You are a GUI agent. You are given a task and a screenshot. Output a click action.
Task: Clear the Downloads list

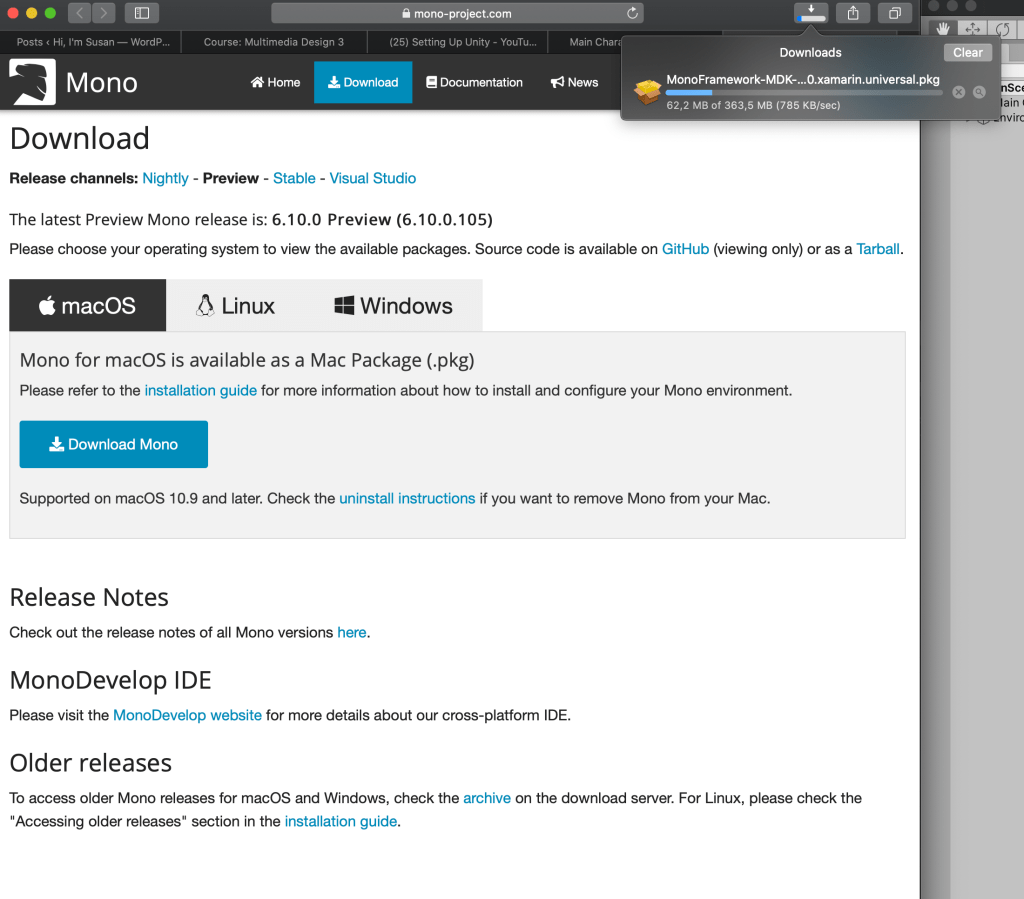[x=967, y=53]
